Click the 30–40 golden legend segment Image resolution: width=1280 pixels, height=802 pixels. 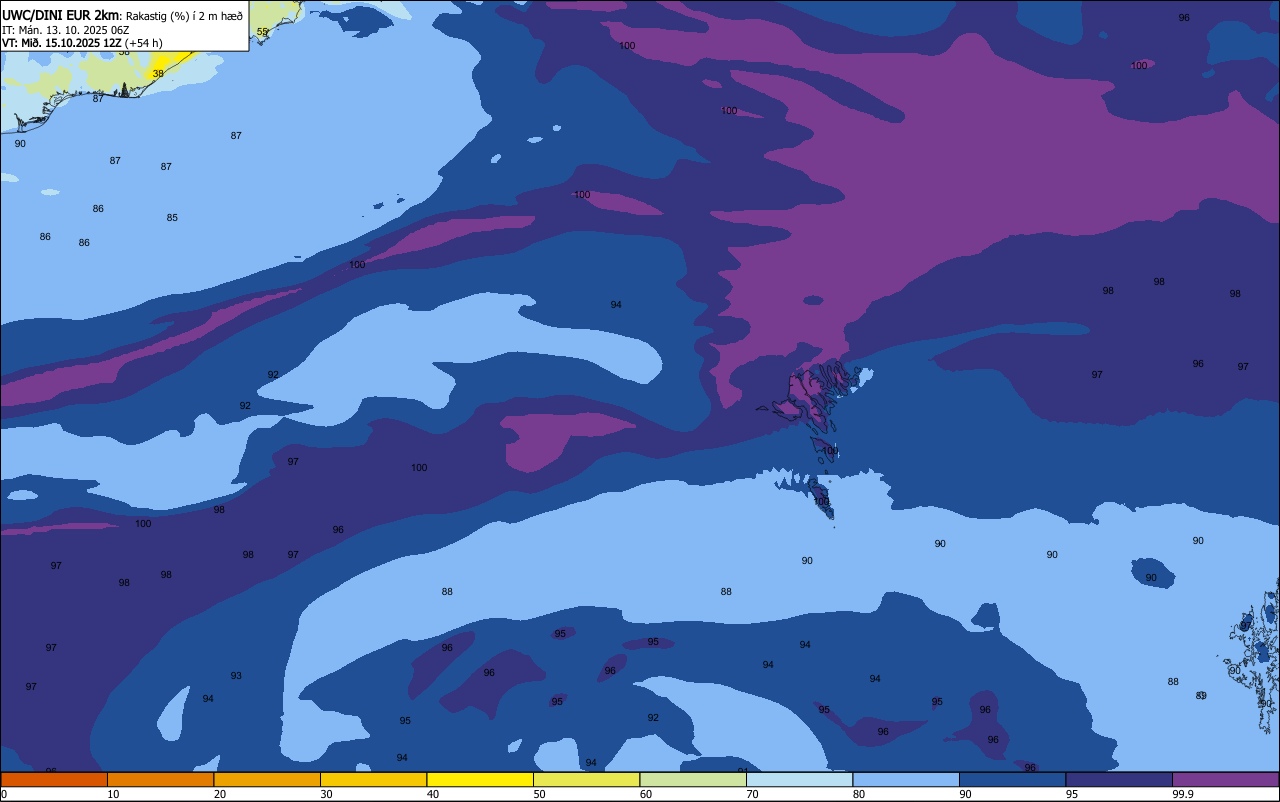tap(373, 779)
